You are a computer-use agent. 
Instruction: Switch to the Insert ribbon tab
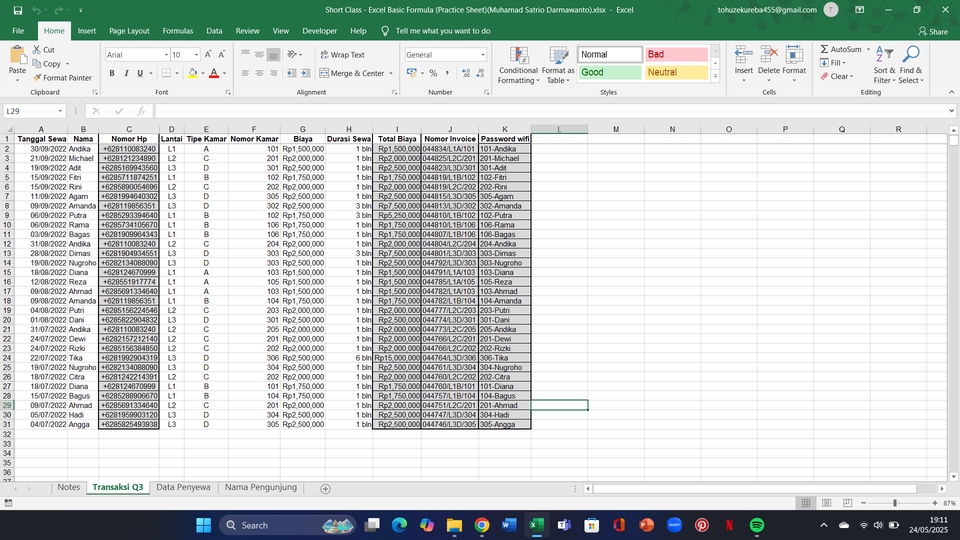point(86,31)
